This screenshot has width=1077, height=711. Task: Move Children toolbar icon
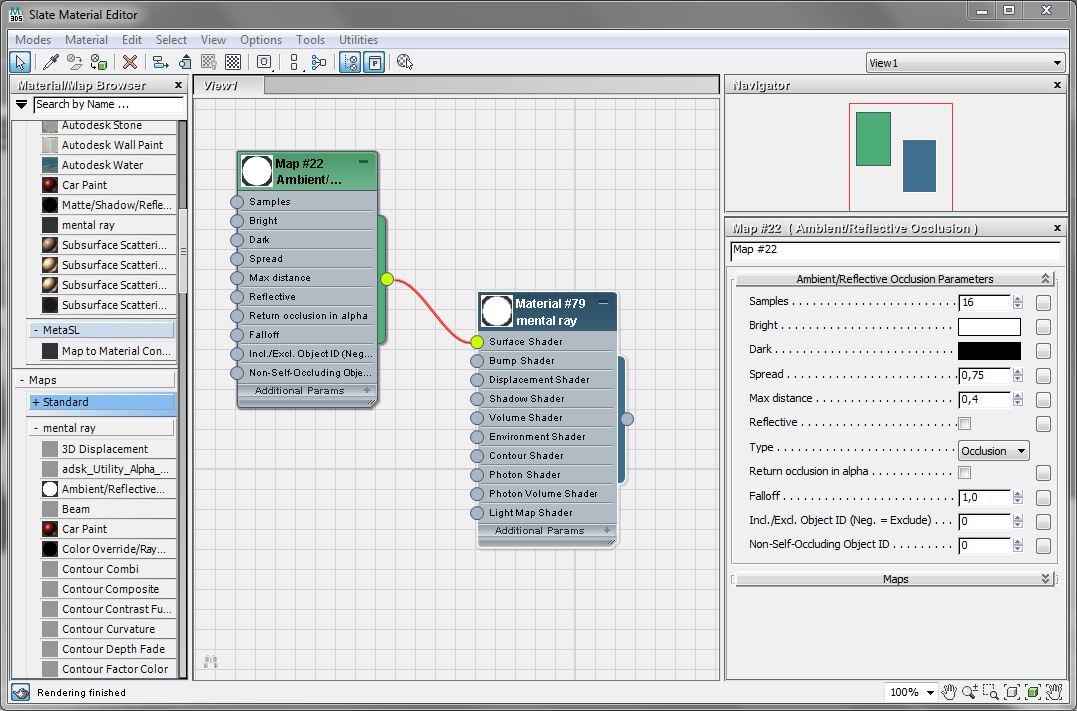click(161, 63)
